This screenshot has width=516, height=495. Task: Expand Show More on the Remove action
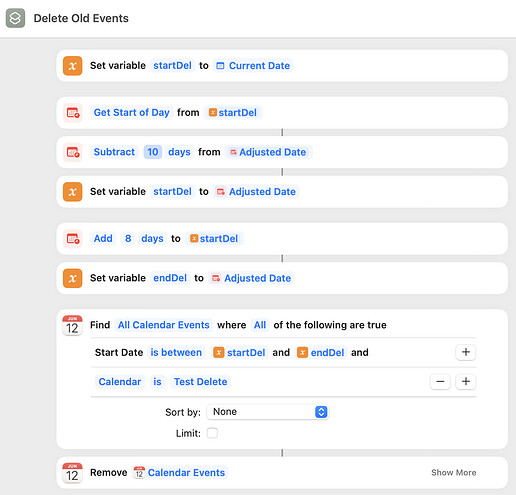coord(454,473)
